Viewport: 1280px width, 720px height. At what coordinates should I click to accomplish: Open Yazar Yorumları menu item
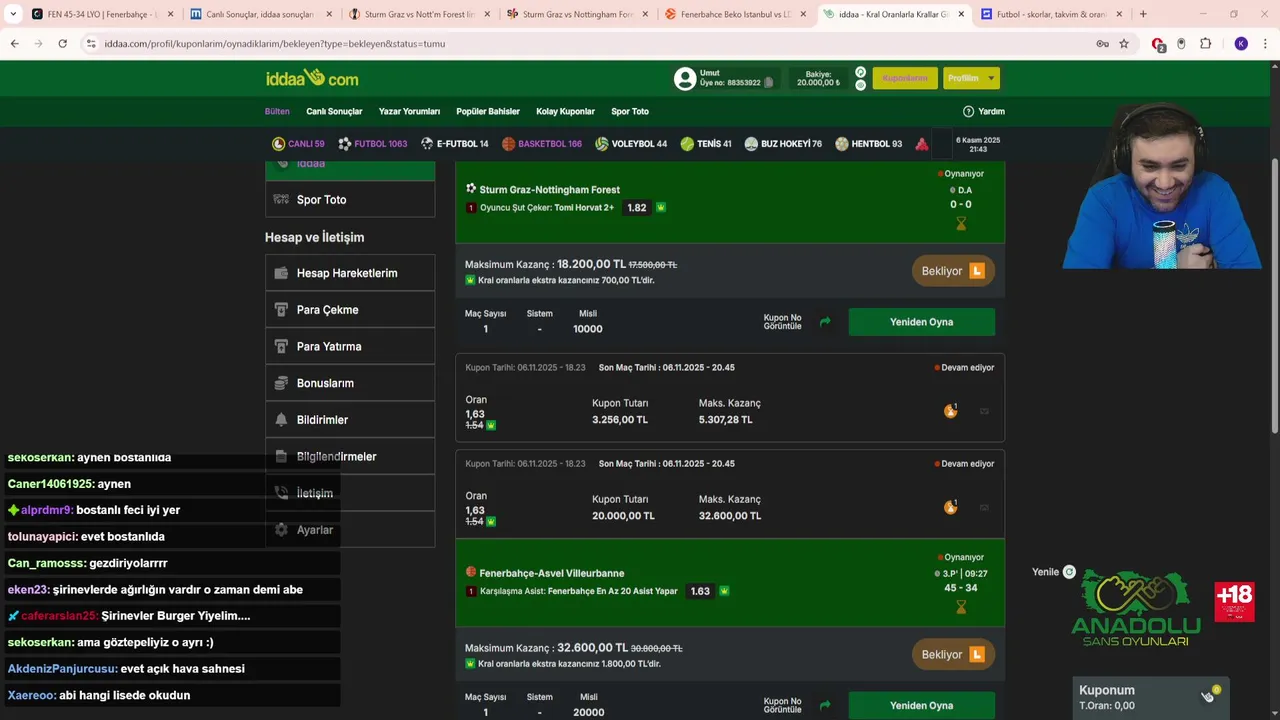pyautogui.click(x=409, y=111)
